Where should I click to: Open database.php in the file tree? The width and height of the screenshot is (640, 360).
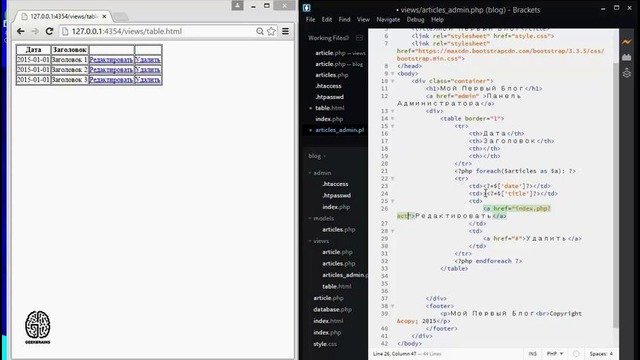[x=332, y=310]
